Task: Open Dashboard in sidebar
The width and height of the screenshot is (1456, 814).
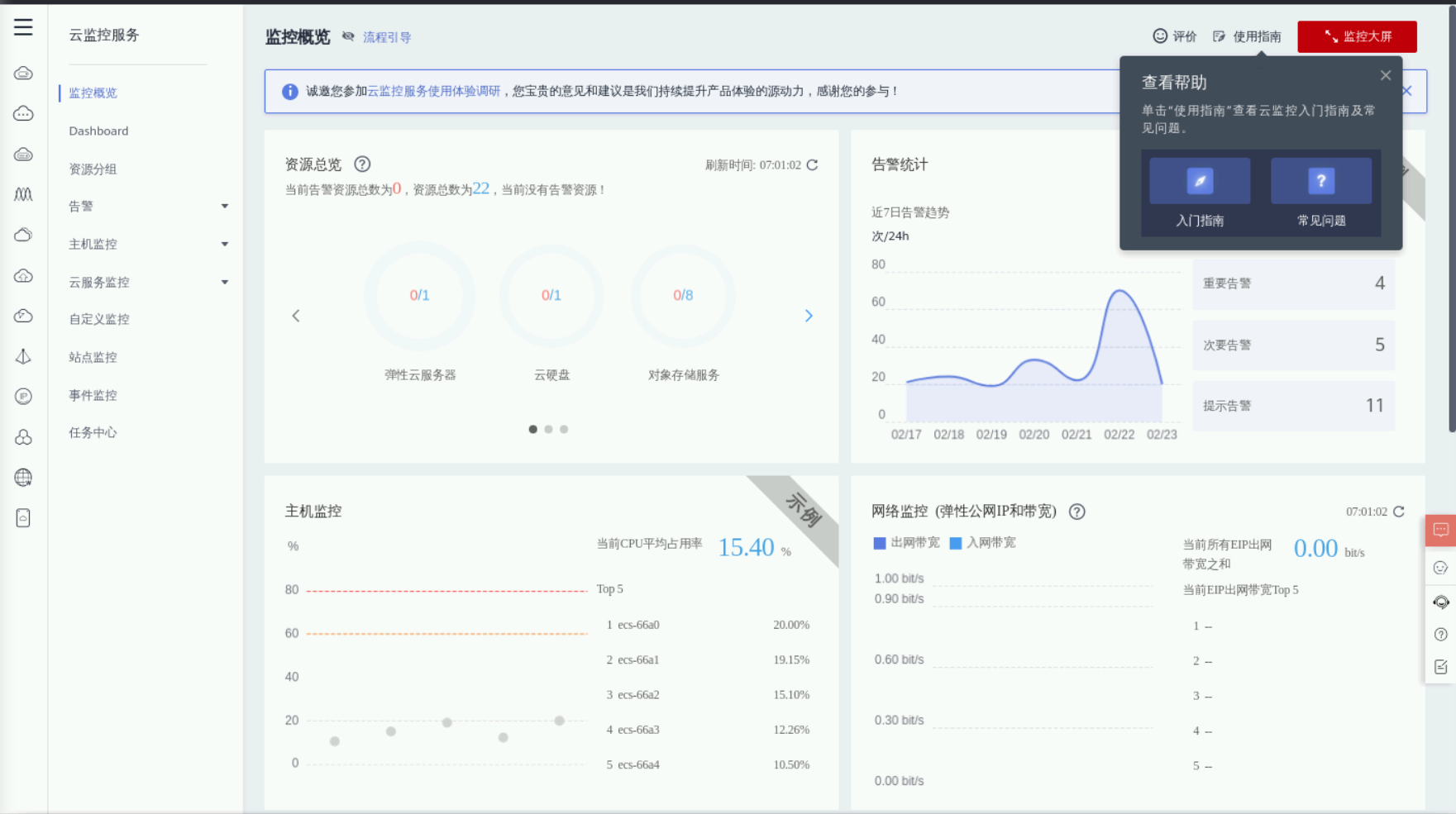Action: pyautogui.click(x=98, y=131)
